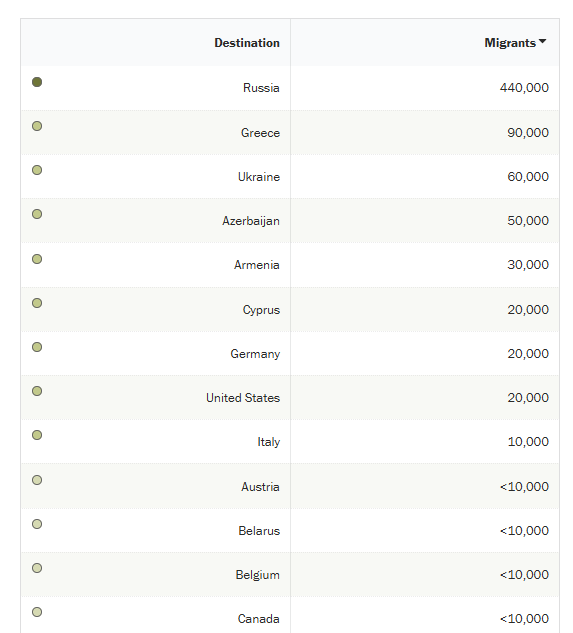Select the Azerbaijan destination name
The image size is (573, 633).
[251, 221]
